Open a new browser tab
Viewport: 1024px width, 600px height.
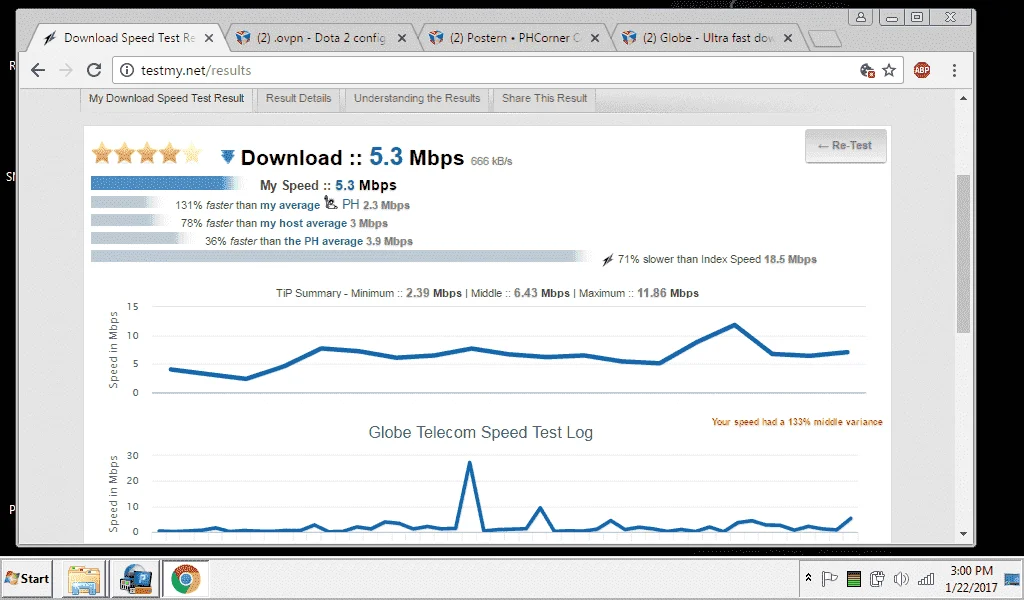[824, 39]
